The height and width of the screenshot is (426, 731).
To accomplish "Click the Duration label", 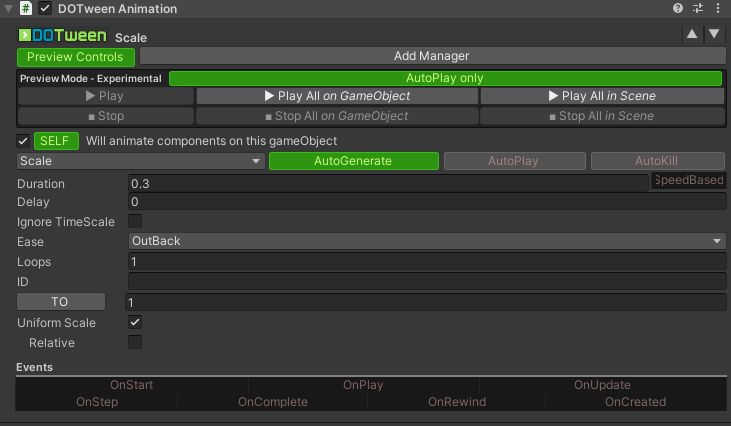I will pyautogui.click(x=41, y=184).
